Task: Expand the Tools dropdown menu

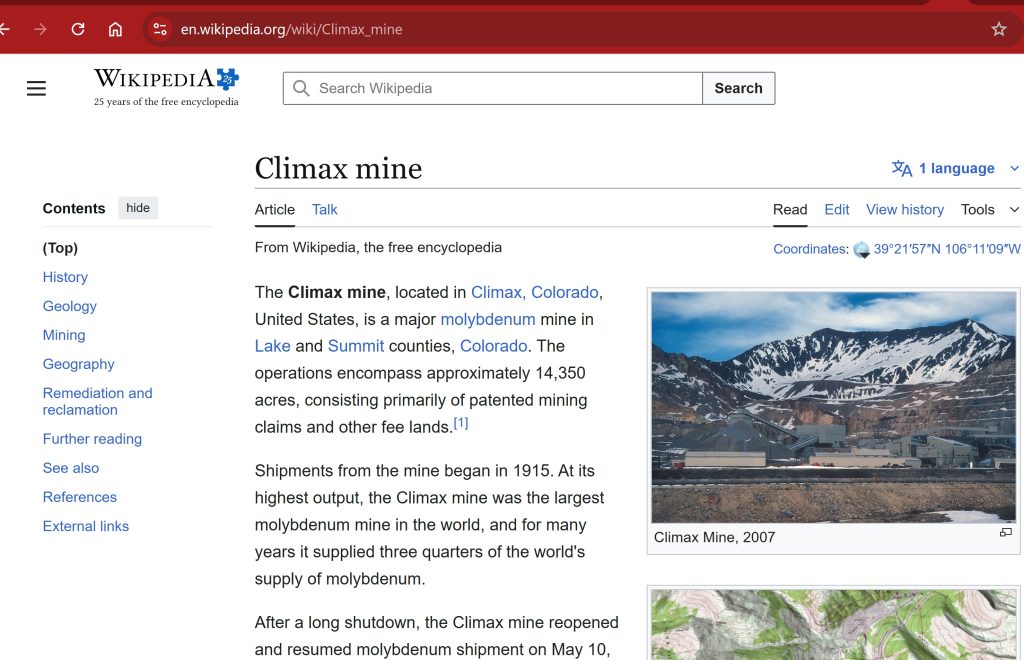Action: [990, 209]
